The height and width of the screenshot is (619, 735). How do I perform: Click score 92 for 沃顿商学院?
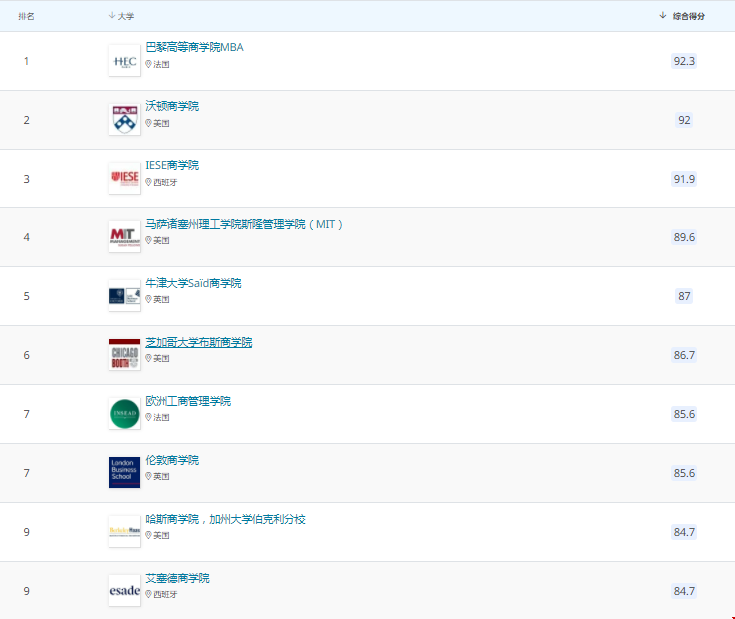click(684, 120)
